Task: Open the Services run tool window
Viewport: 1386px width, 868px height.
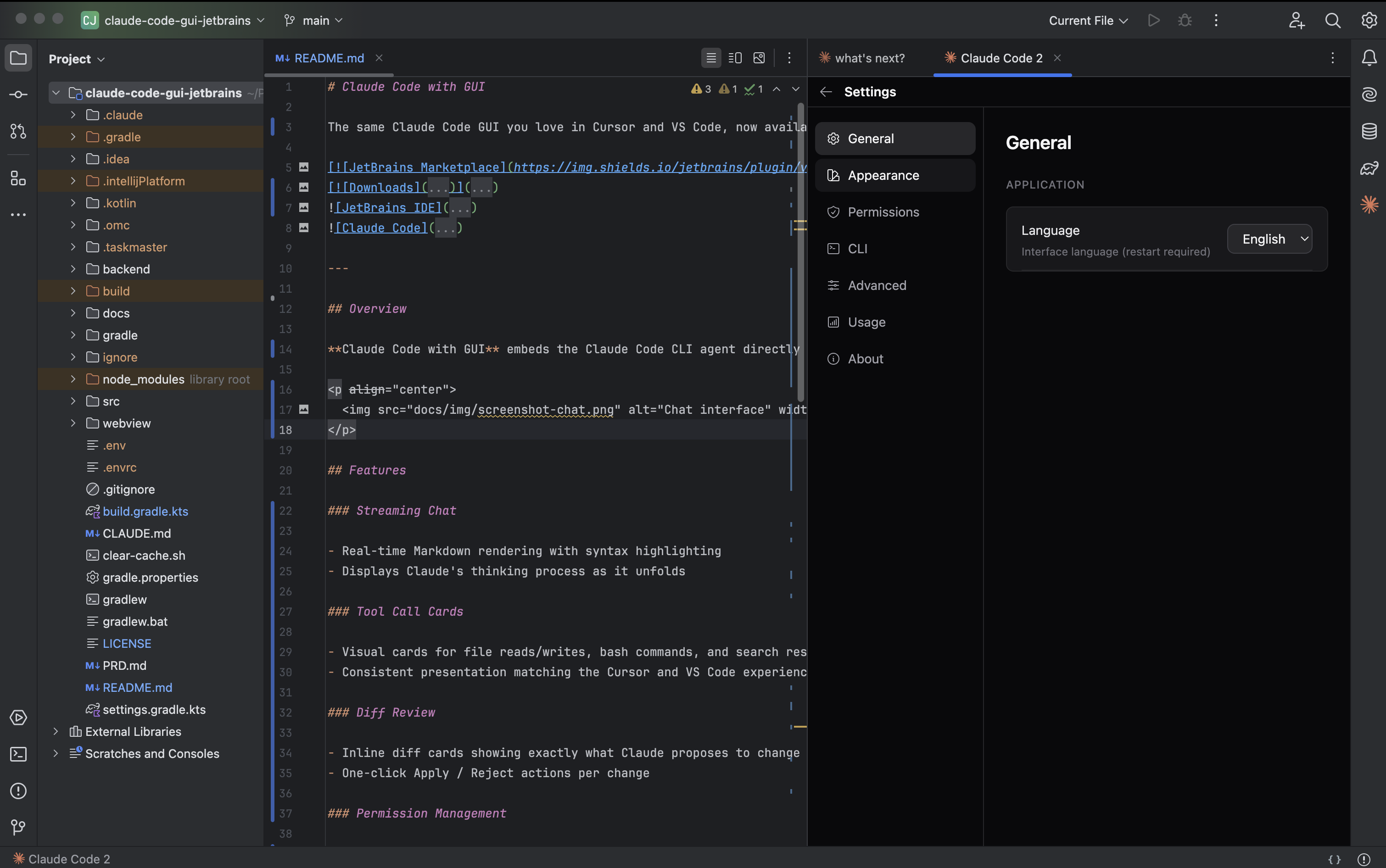Action: [x=18, y=718]
